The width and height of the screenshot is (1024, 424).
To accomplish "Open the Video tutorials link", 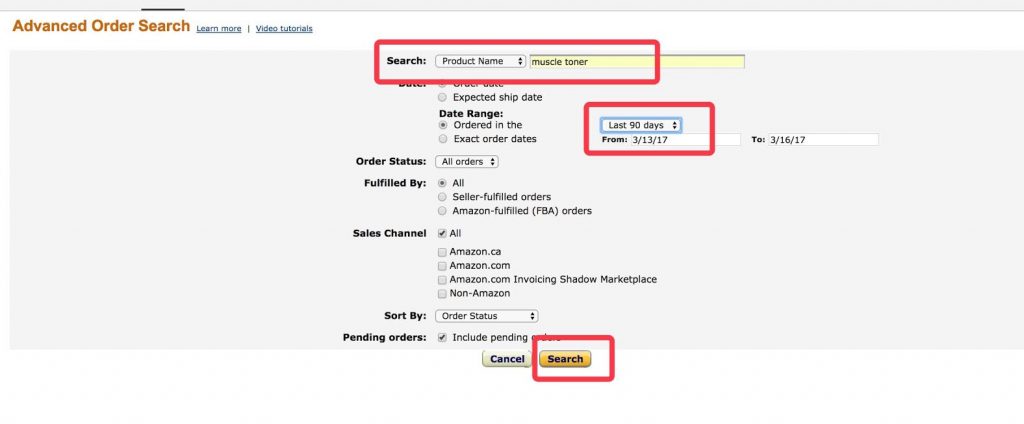I will pyautogui.click(x=284, y=29).
